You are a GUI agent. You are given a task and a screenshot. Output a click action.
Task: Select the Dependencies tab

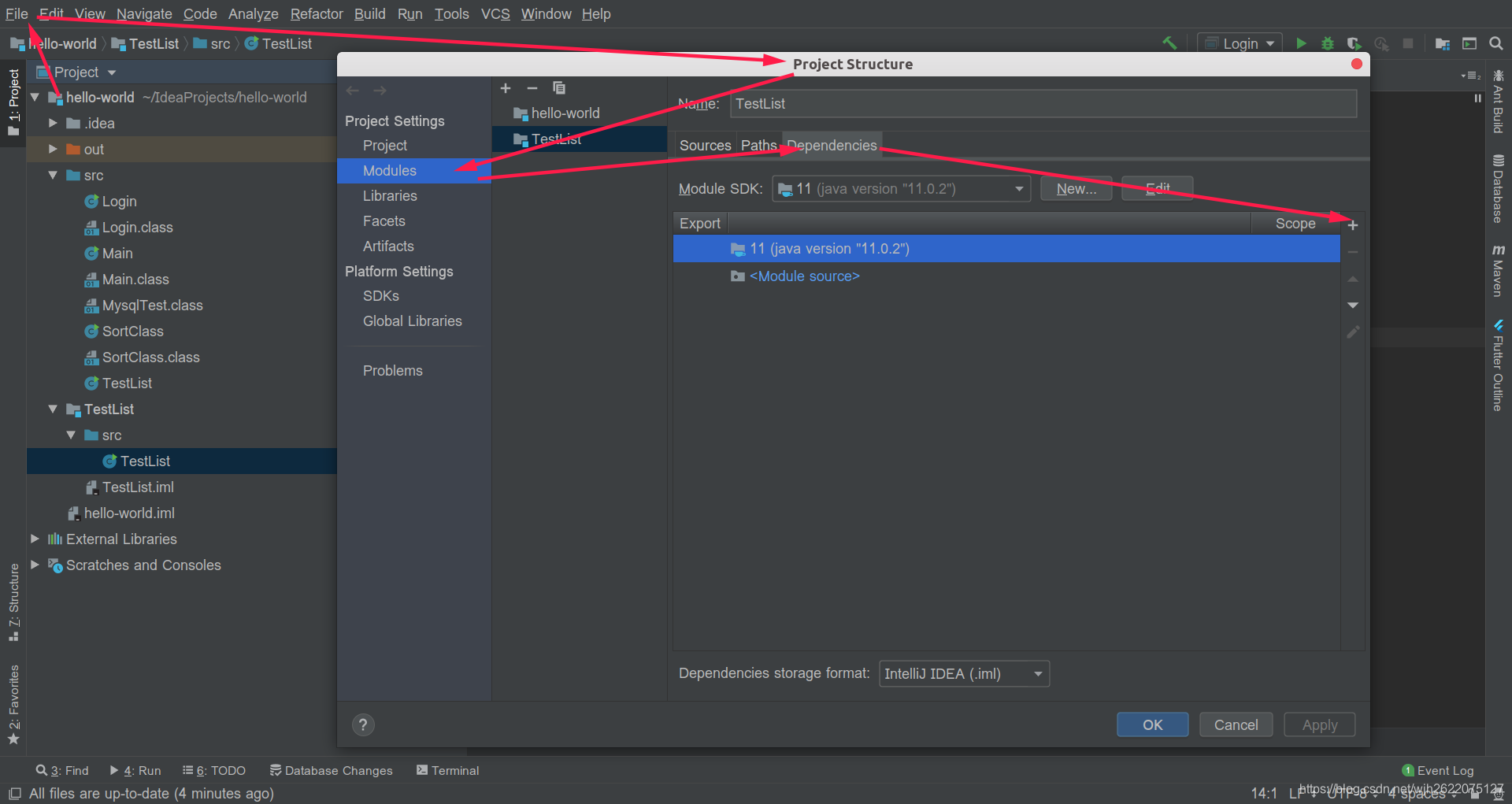tap(832, 146)
